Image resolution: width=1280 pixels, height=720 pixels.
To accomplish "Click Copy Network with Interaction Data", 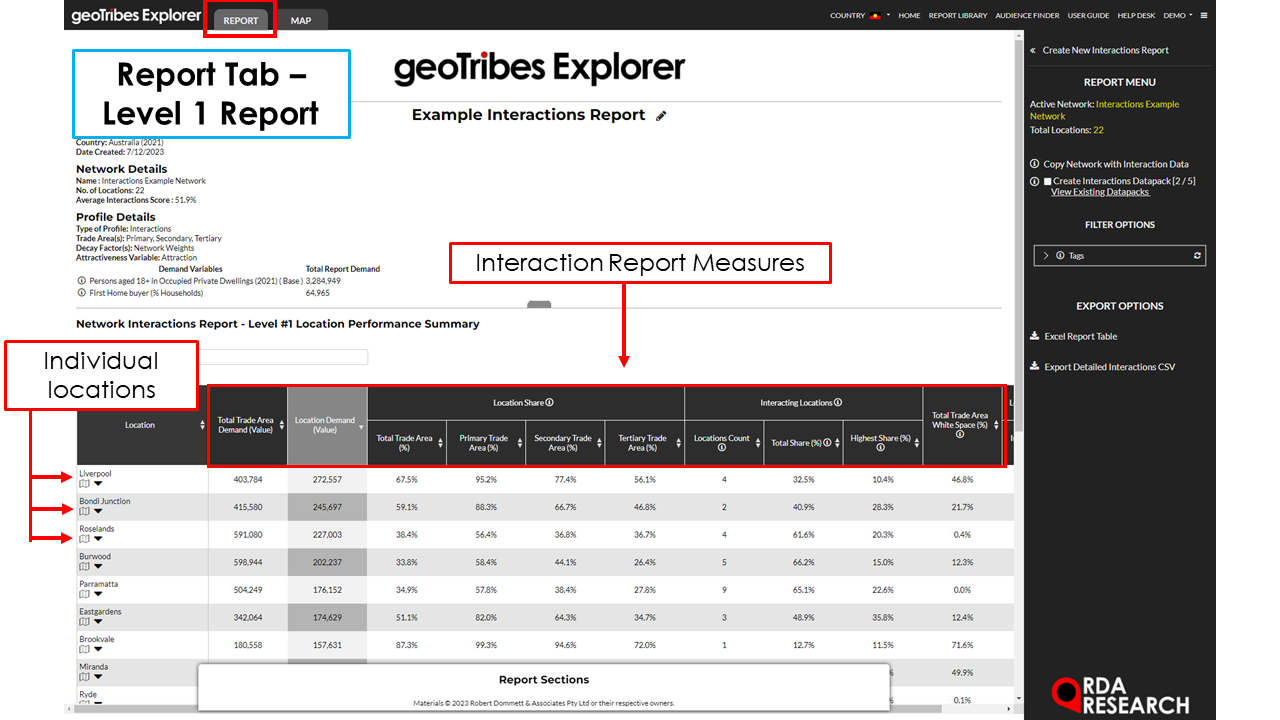I will (x=1115, y=164).
